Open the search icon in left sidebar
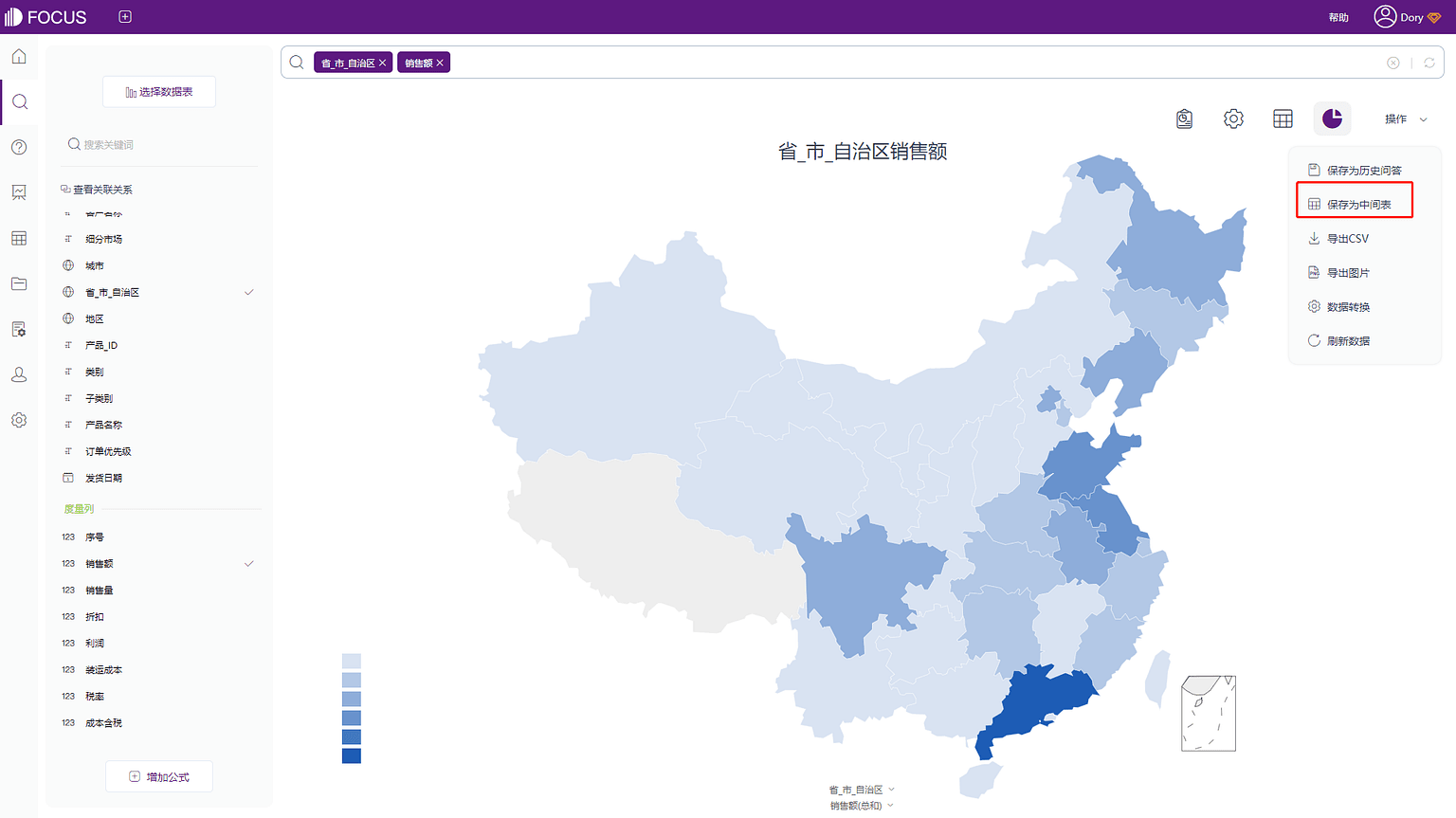The width and height of the screenshot is (1456, 818). (19, 101)
